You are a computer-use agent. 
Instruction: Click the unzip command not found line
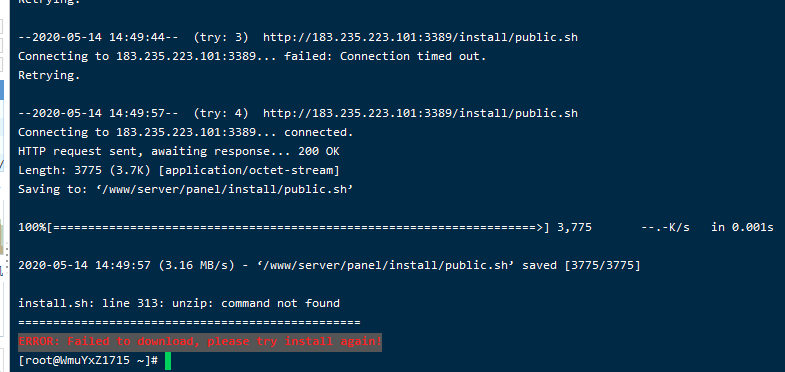point(179,303)
